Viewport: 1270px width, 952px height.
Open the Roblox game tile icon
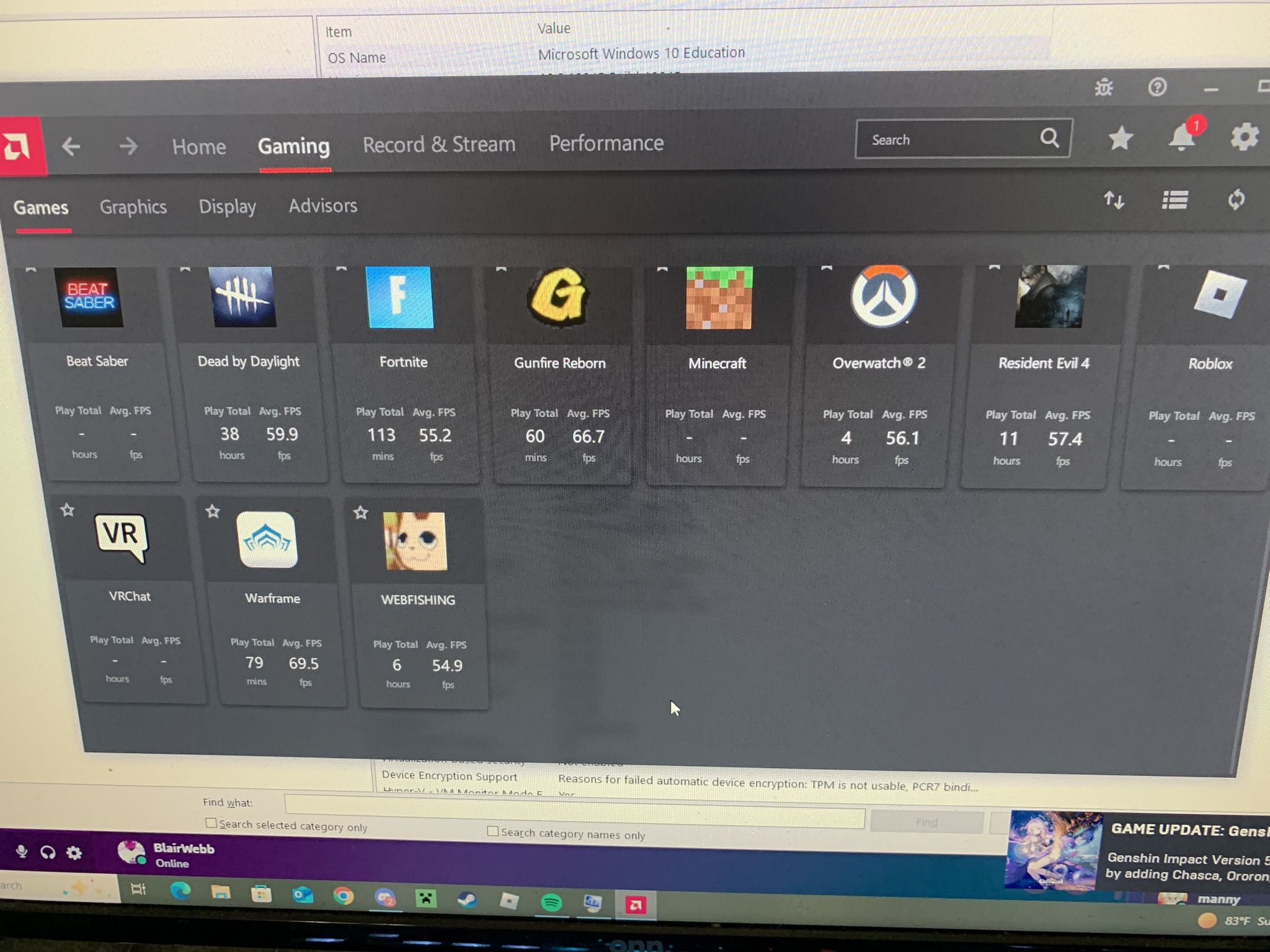pos(1219,294)
